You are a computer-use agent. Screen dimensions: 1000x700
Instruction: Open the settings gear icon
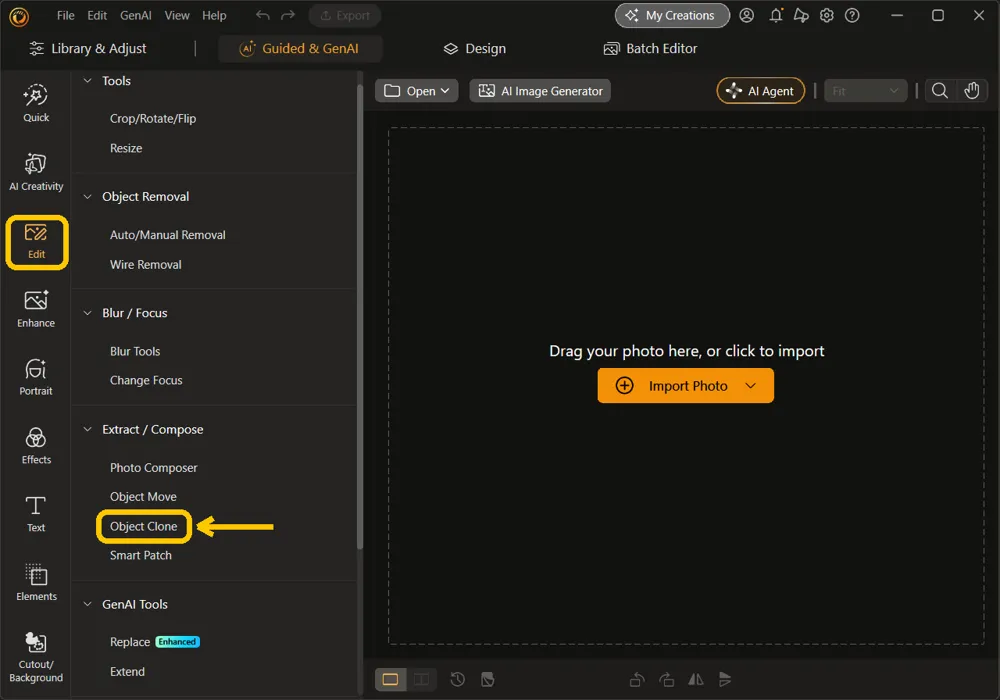pyautogui.click(x=827, y=15)
